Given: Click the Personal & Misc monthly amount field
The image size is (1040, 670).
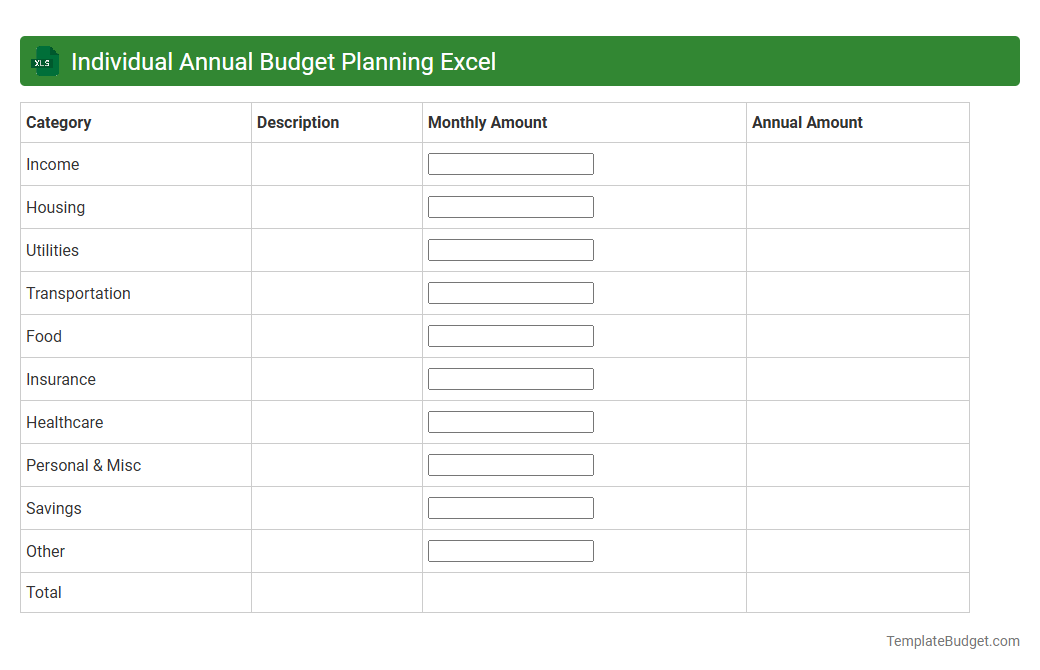Looking at the screenshot, I should click(510, 464).
